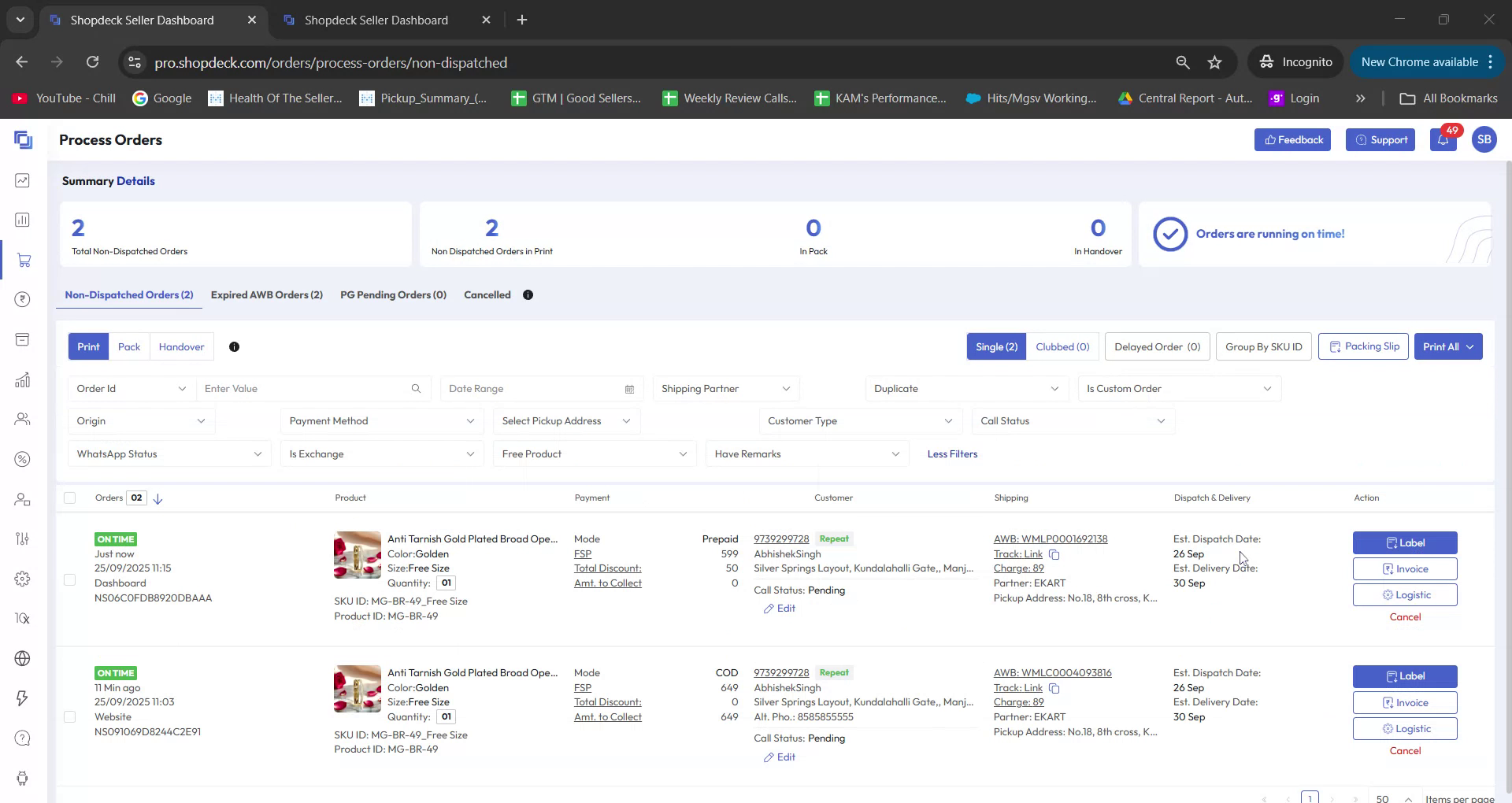This screenshot has width=1512, height=803.
Task: Open the Payment Method dropdown
Action: 381,420
